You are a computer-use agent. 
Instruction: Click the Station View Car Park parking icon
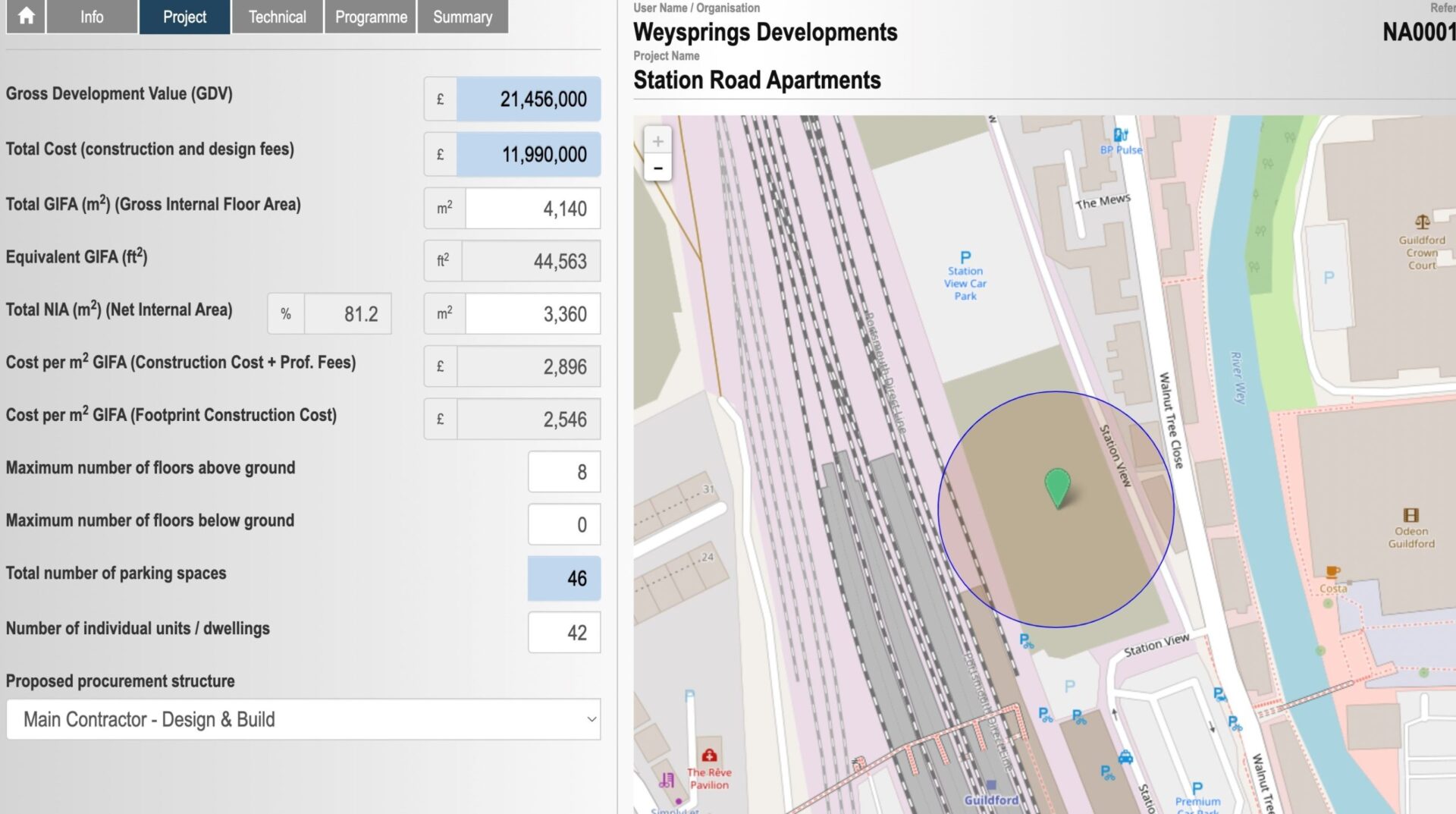click(x=964, y=256)
